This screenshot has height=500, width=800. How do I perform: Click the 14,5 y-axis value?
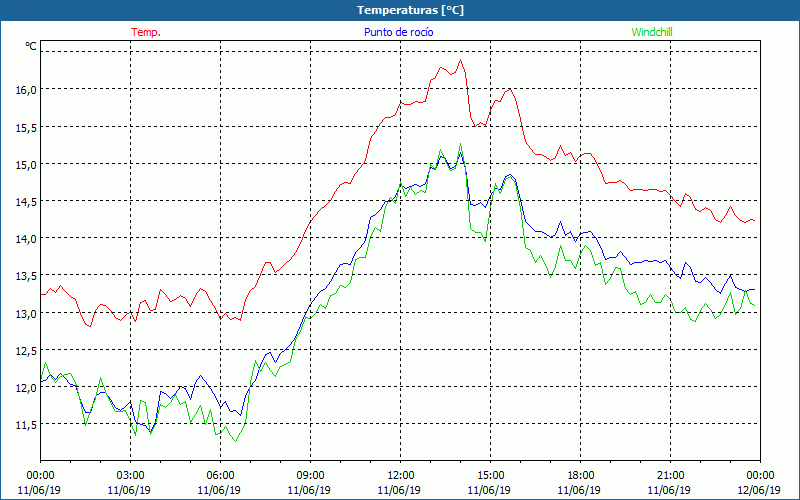[27, 201]
